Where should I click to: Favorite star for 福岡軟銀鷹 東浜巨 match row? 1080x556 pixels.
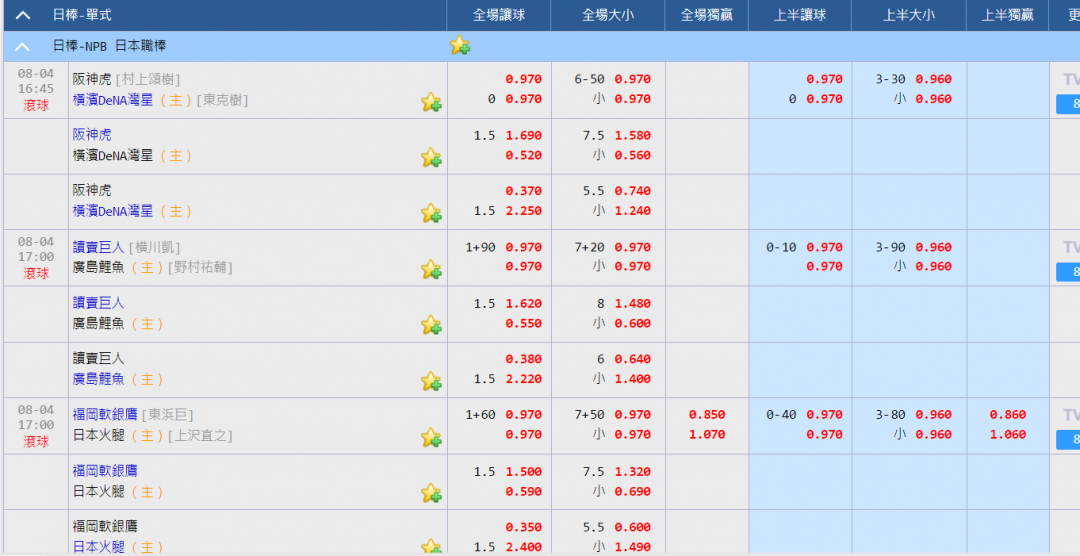(x=431, y=437)
